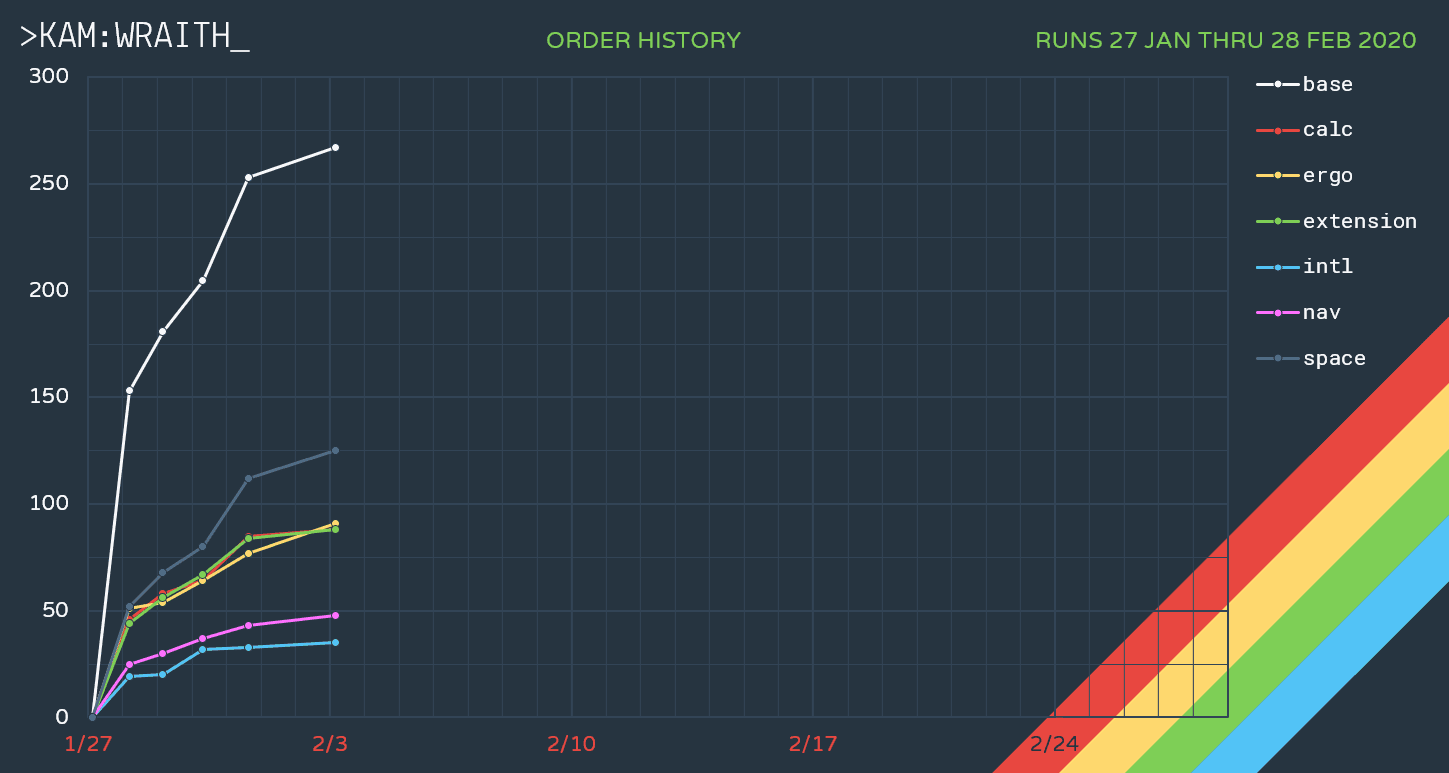
Task: Click the 2/10 x-axis date label
Action: coord(571,745)
